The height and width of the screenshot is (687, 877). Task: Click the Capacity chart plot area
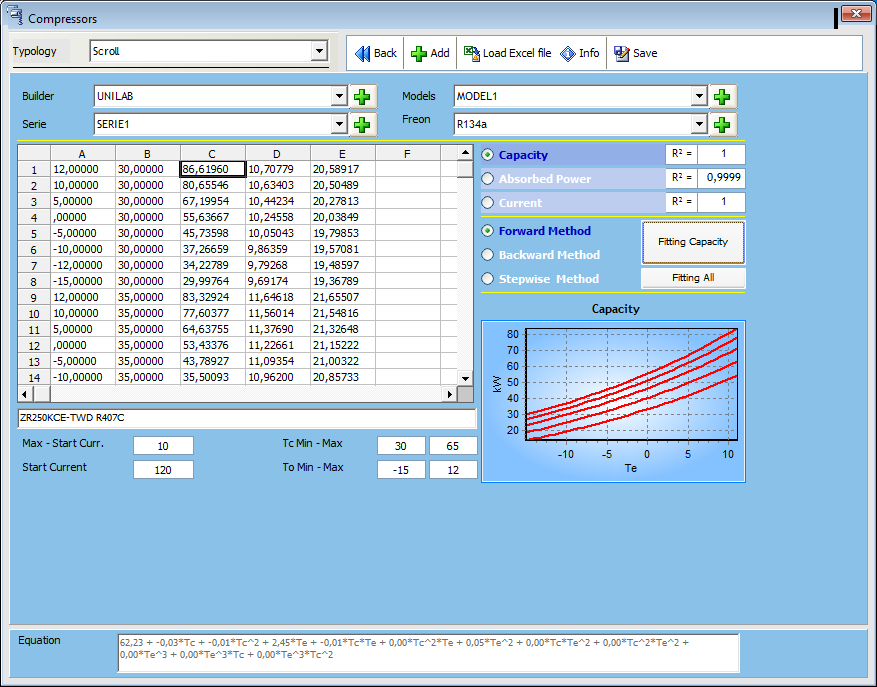click(631, 384)
